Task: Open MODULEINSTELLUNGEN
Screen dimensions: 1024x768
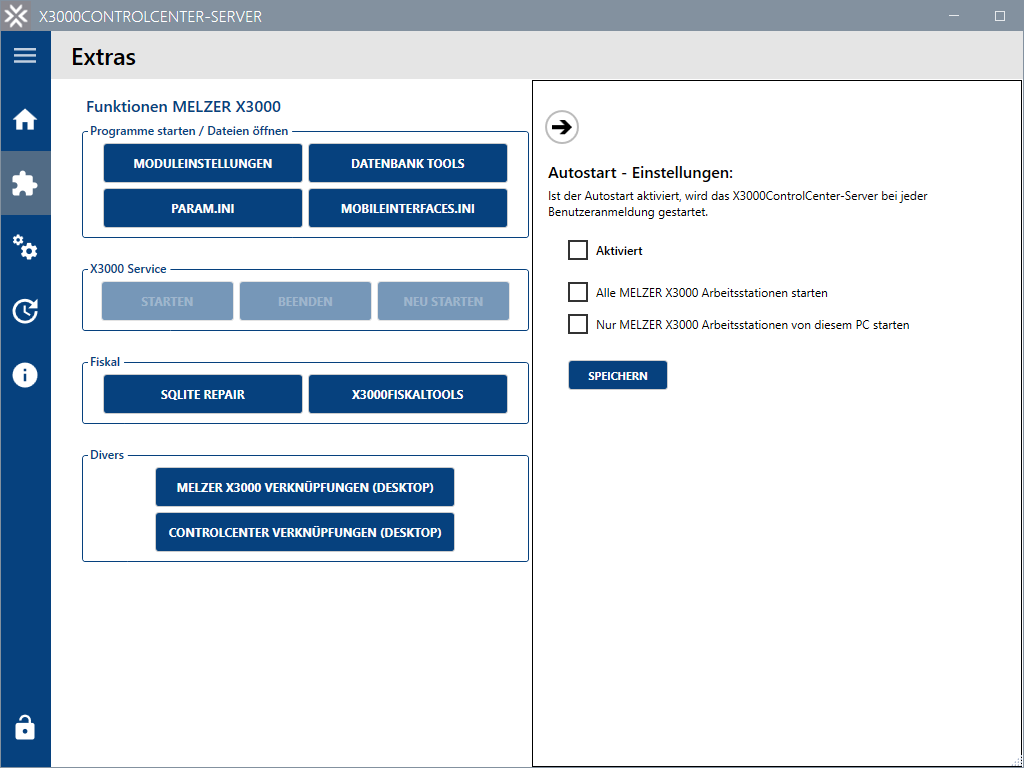Action: tap(203, 163)
